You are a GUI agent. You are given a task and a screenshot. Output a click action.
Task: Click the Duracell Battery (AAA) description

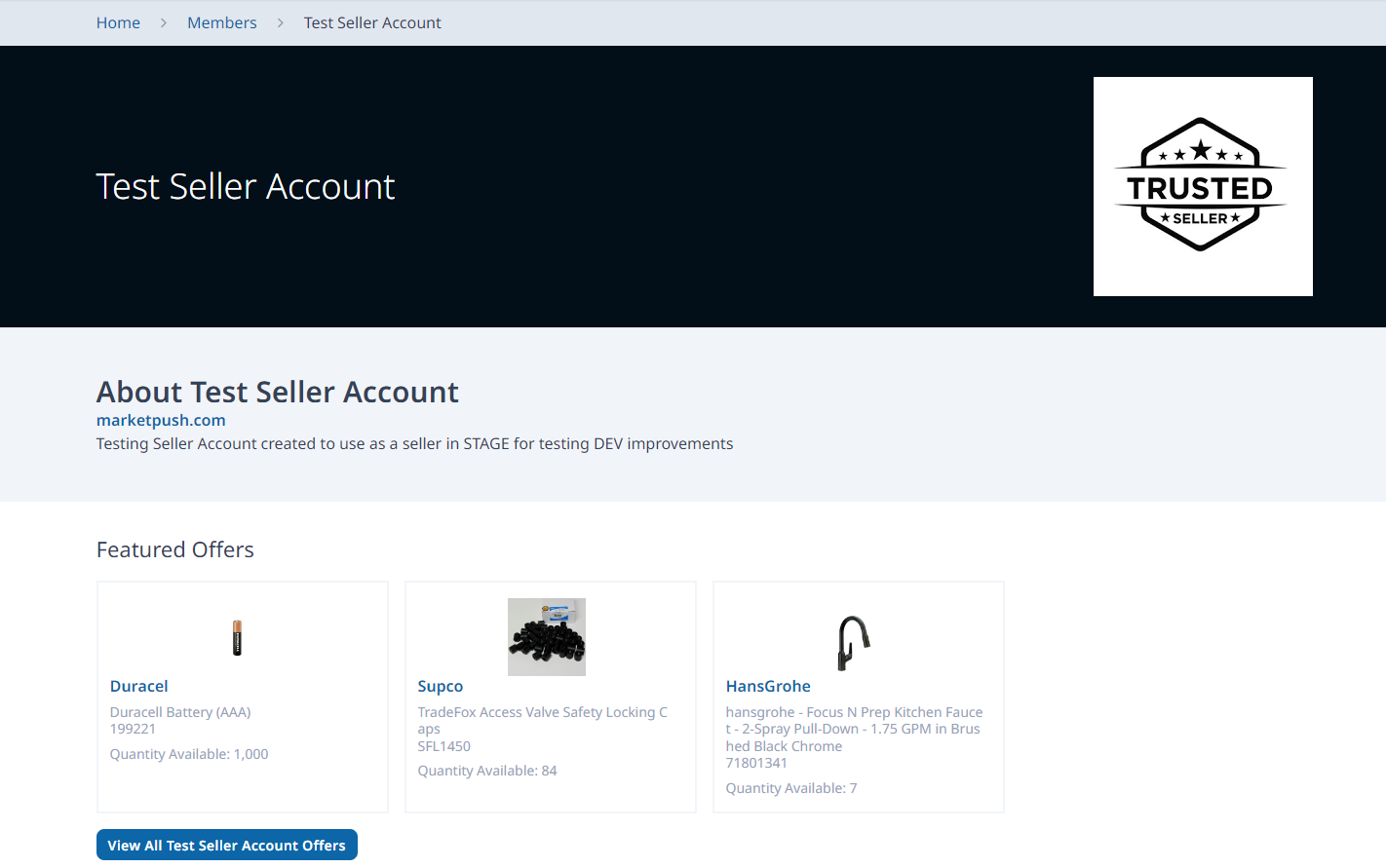coord(180,712)
